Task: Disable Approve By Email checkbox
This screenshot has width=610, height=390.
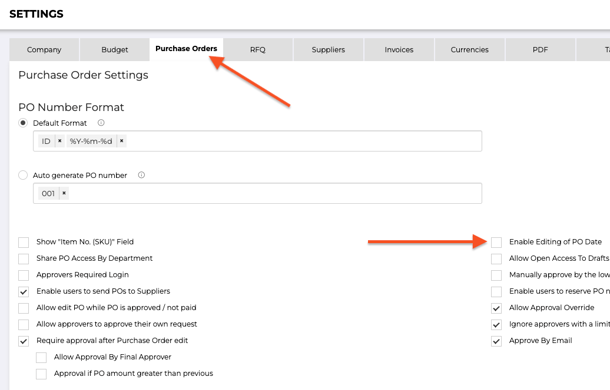Action: 496,341
